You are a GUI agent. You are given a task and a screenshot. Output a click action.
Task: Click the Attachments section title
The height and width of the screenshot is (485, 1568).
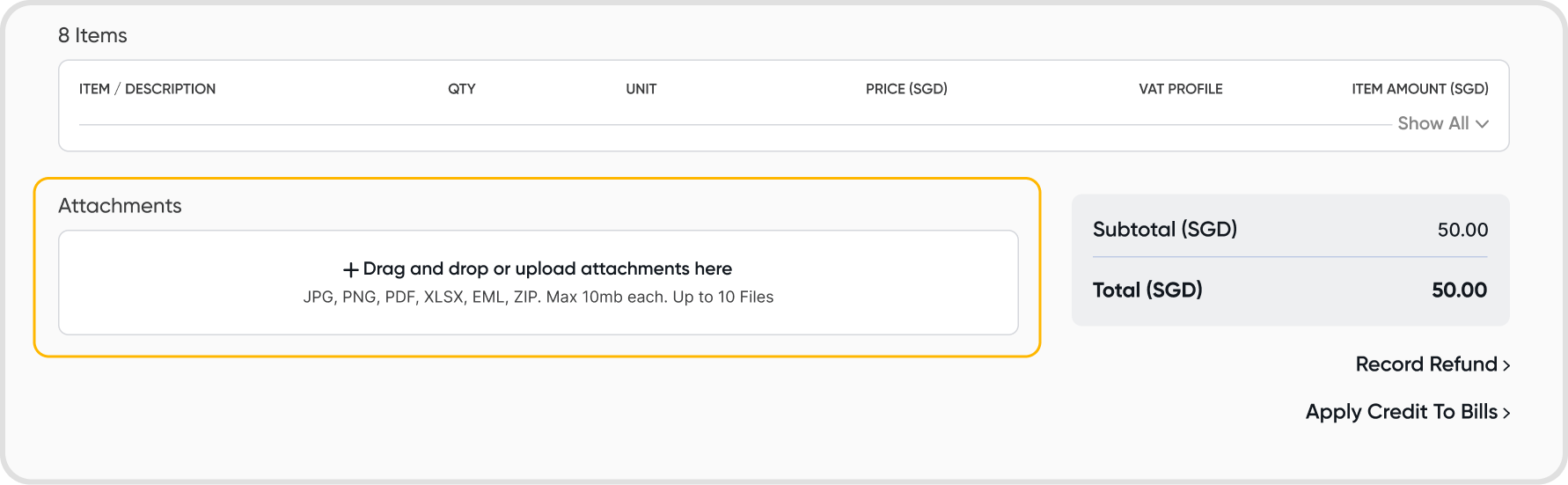point(120,206)
